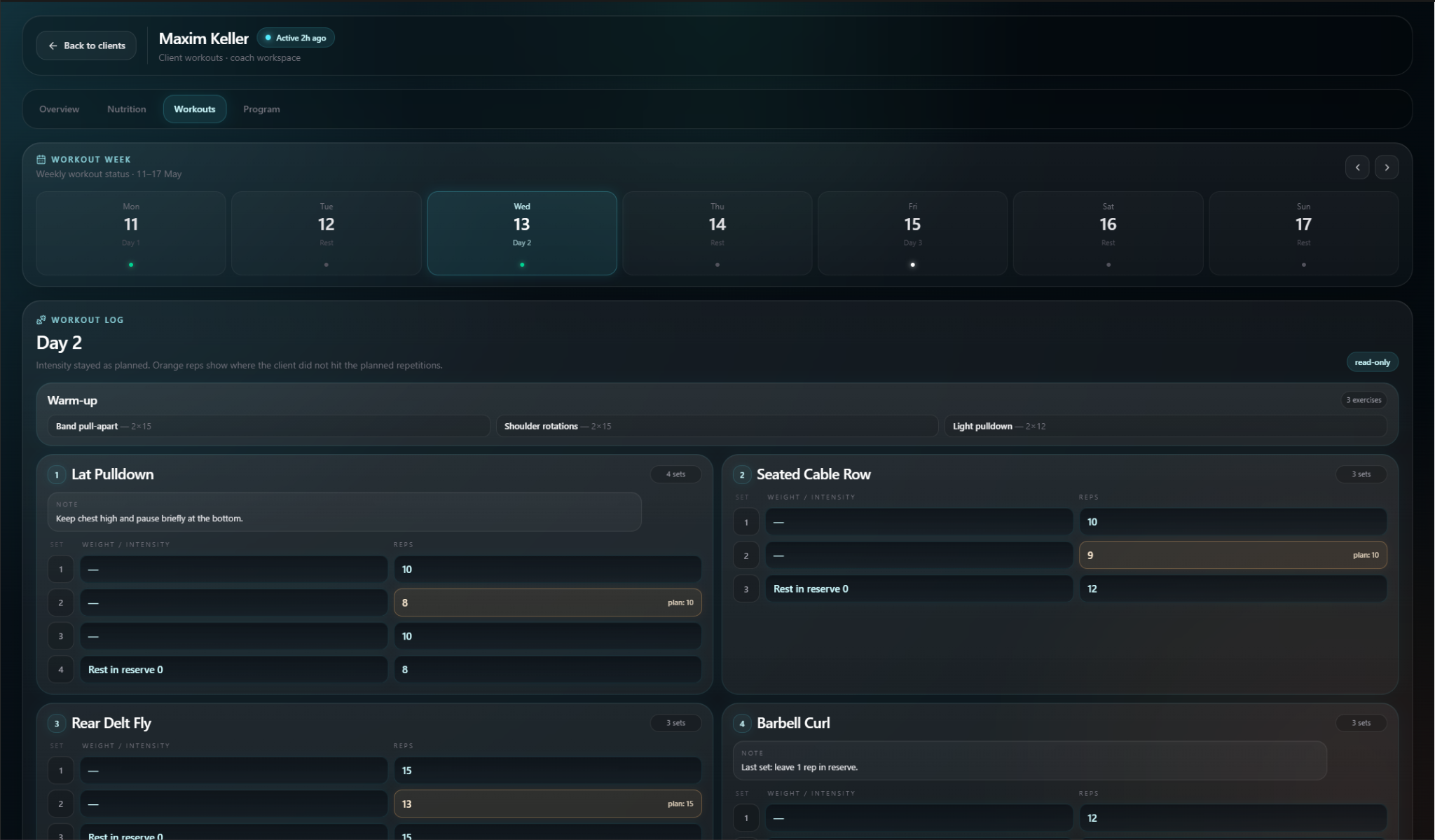Viewport: 1435px width, 840px height.
Task: Click the Lat Pulldown note about chest high
Action: (344, 512)
